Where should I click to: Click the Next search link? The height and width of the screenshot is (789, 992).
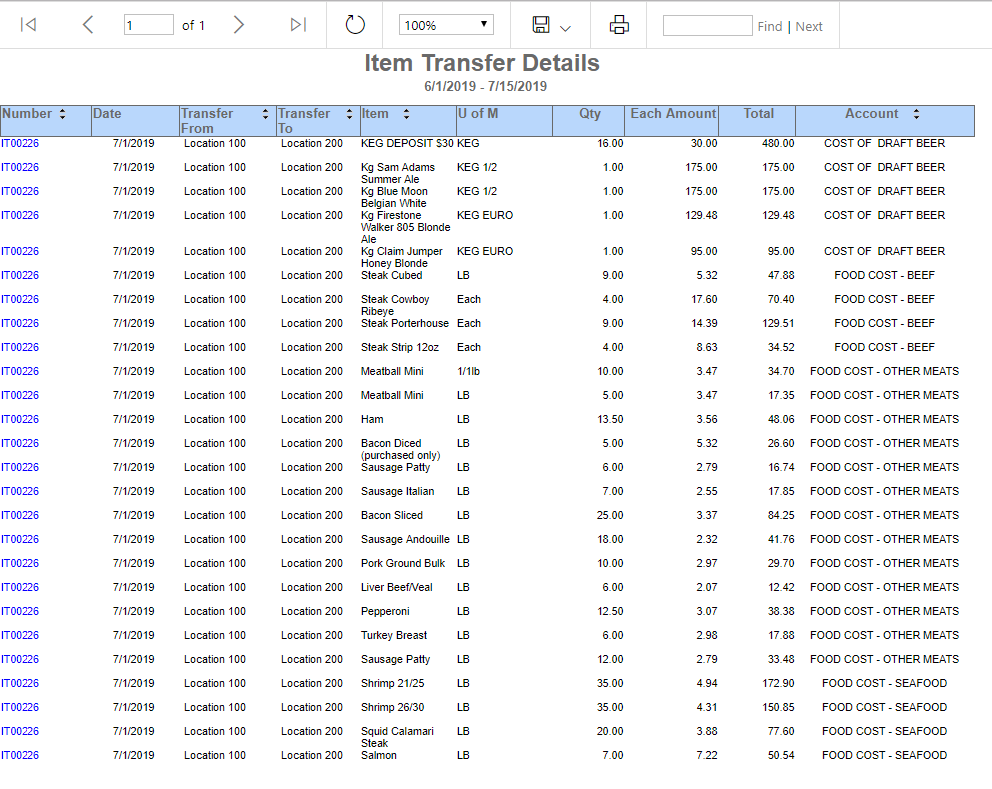click(x=809, y=27)
